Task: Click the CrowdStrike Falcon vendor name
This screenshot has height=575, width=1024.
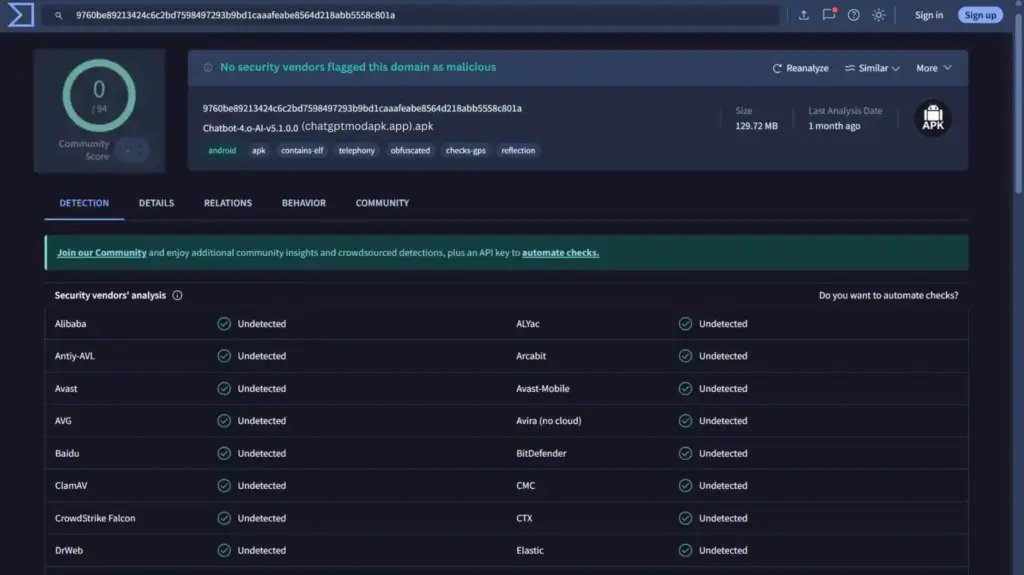Action: [95, 518]
